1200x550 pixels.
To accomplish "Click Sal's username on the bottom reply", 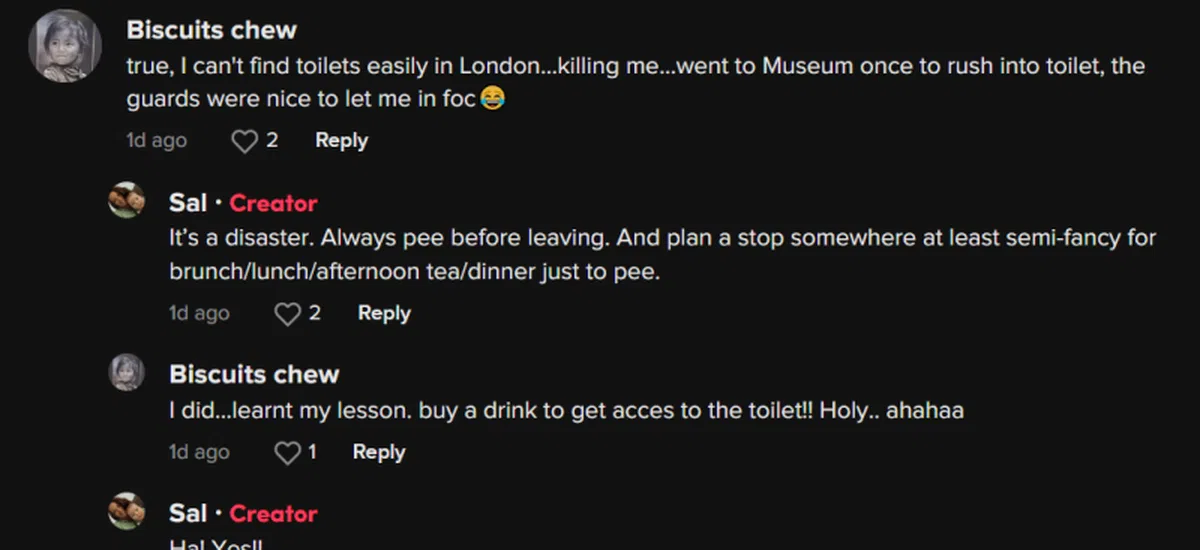I will [188, 514].
